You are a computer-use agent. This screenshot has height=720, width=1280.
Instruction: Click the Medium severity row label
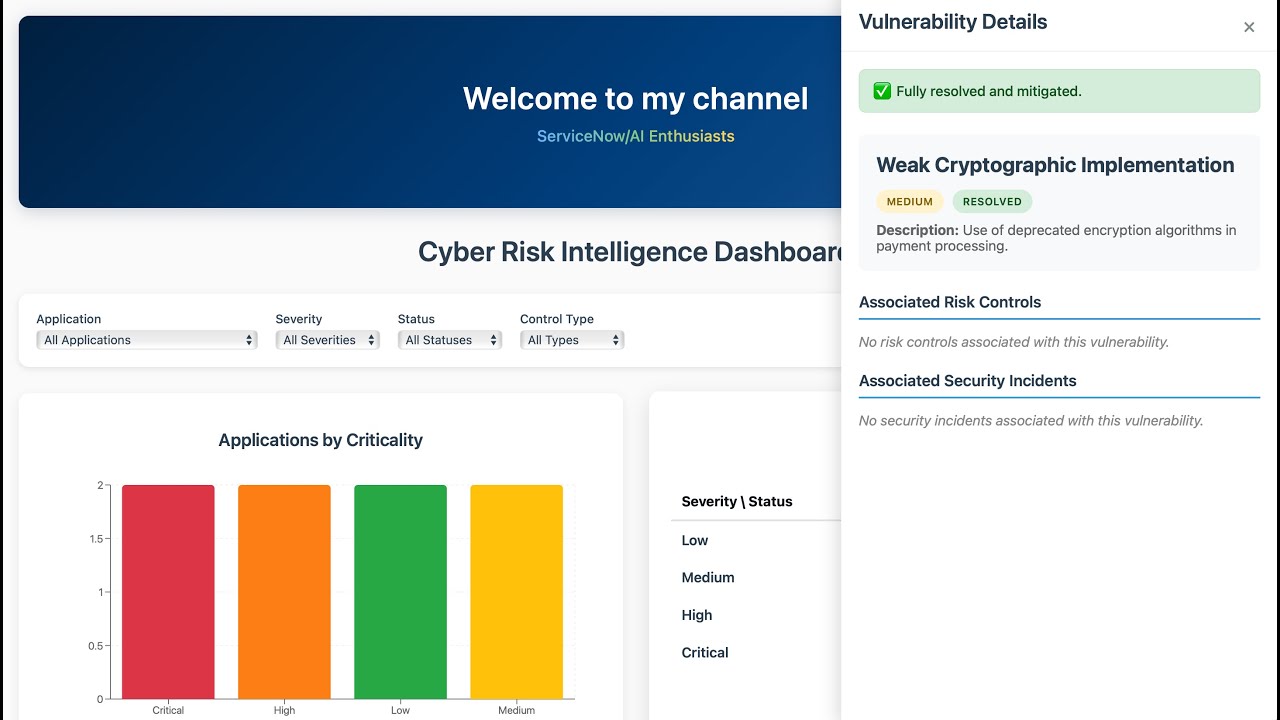(x=708, y=578)
